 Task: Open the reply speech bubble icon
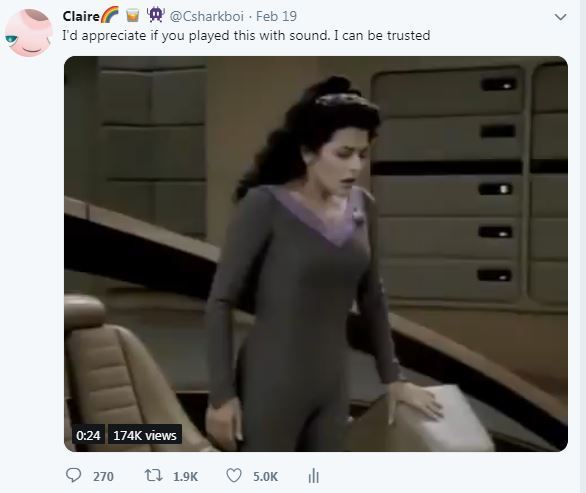tap(73, 475)
